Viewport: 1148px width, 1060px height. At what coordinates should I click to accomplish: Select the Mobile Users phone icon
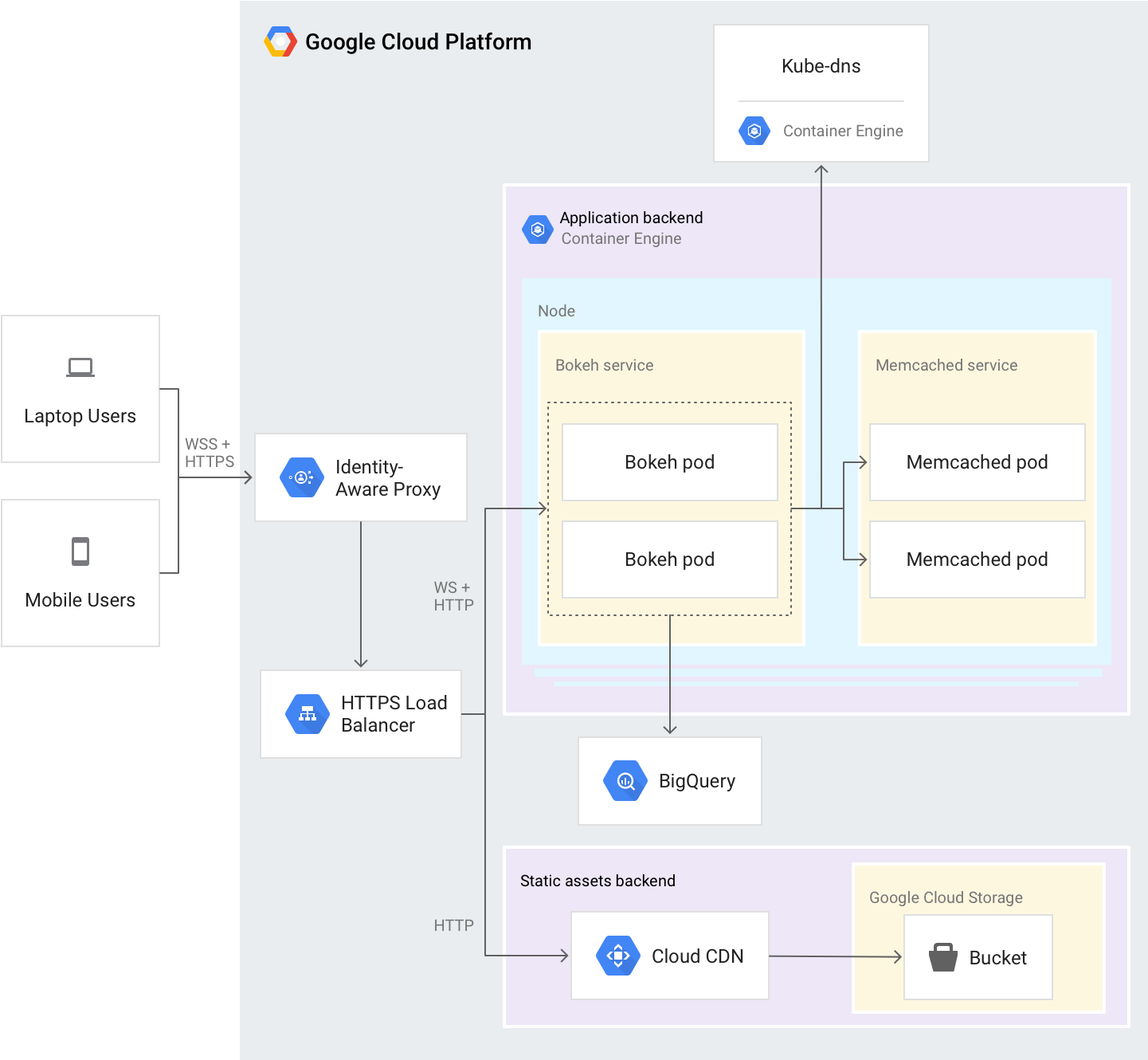80,550
